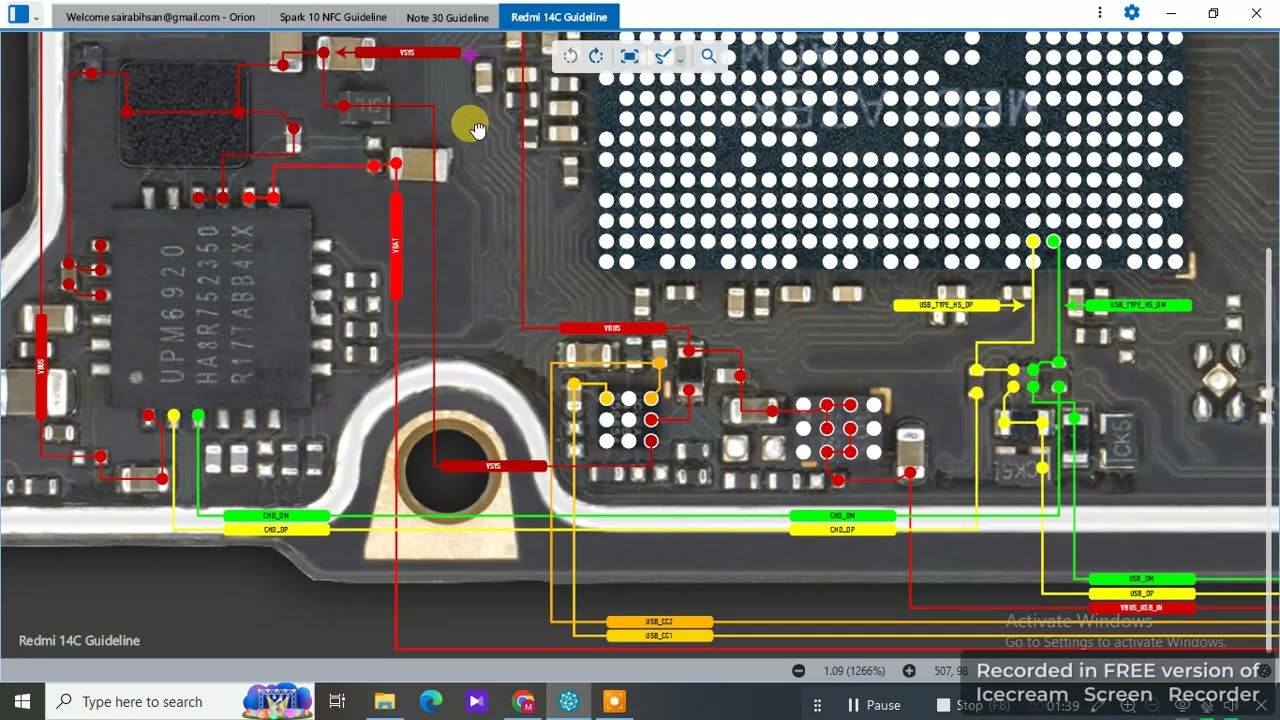
Task: Click the recorder zoom-in magnifier
Action: click(x=1128, y=706)
